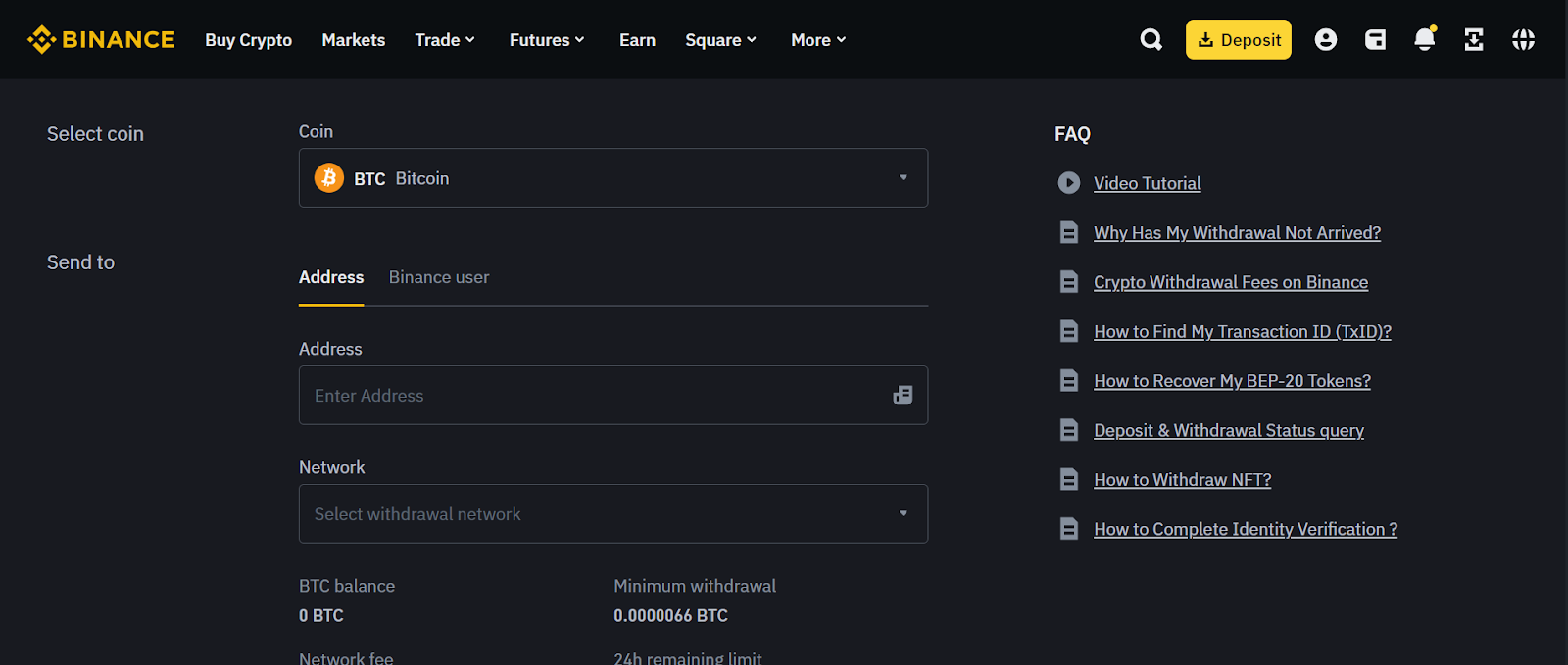
Task: Click the 0.0000066 BTC minimum withdrawal value
Action: [671, 615]
